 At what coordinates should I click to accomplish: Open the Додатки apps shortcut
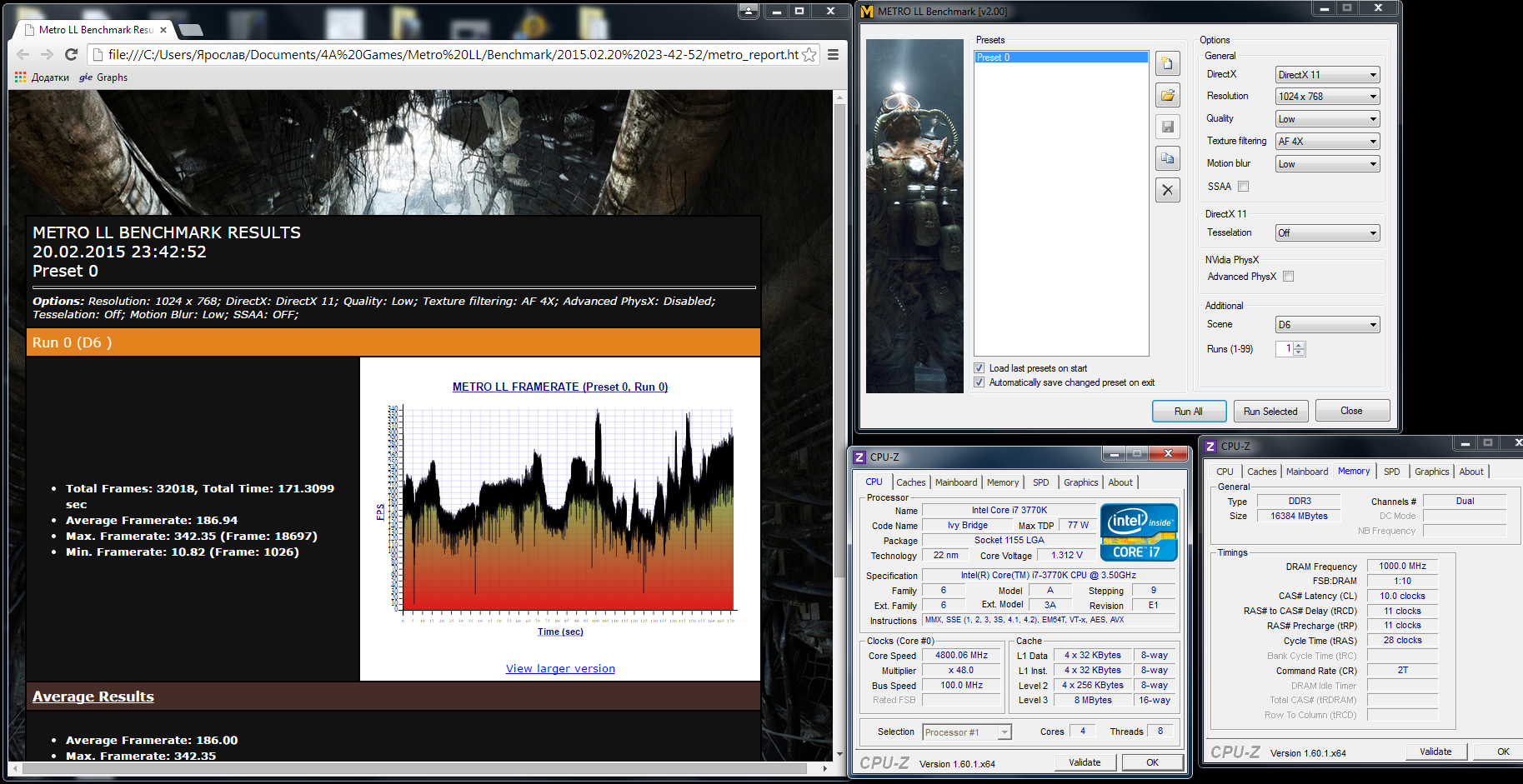pyautogui.click(x=43, y=77)
